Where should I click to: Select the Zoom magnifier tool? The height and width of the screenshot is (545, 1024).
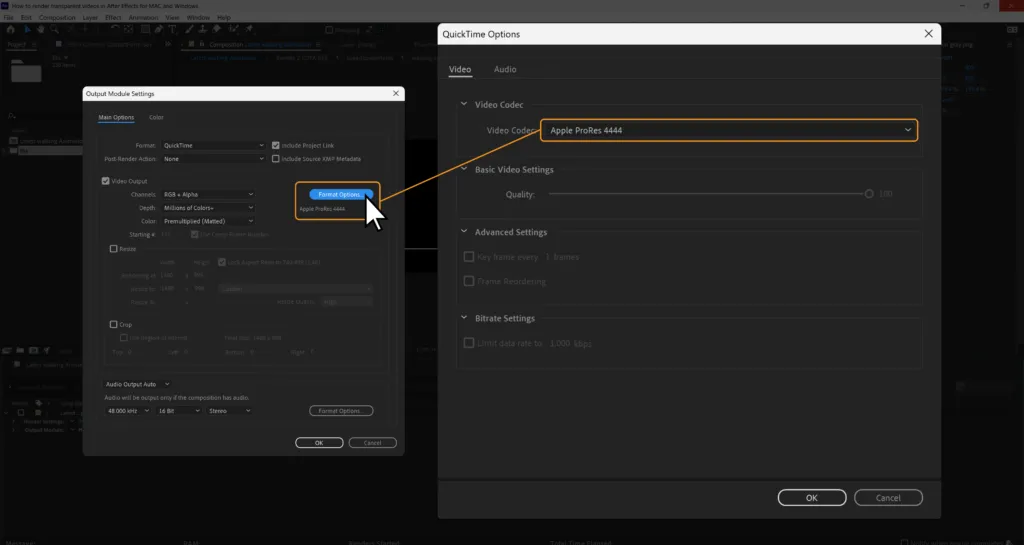pos(54,29)
